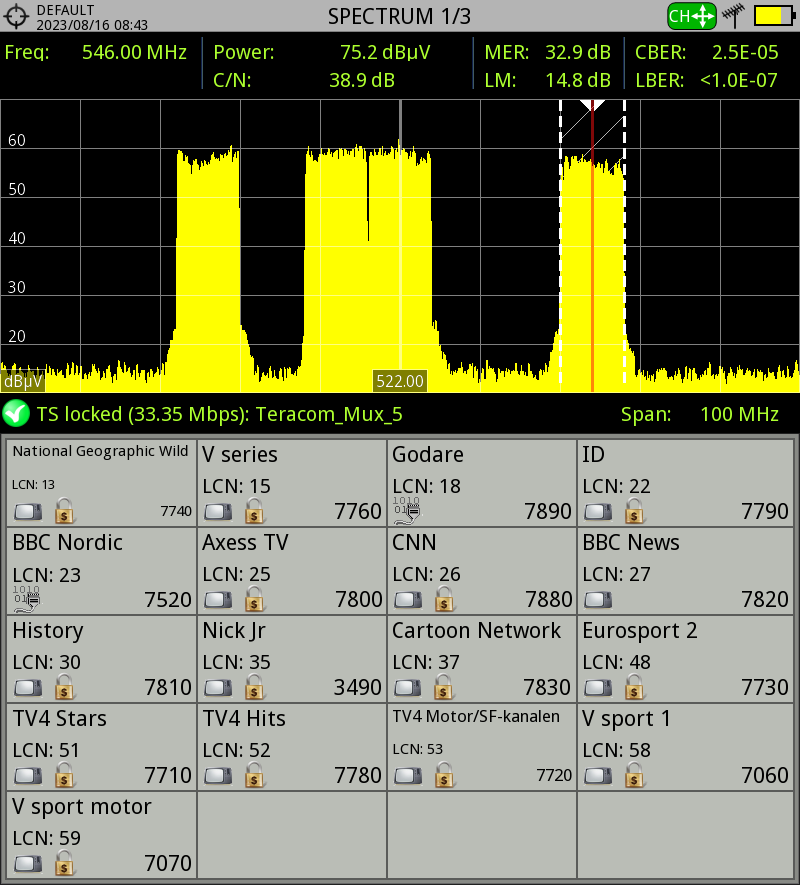Click the padlock icon in the CNN cell
800x885 pixels.
(x=444, y=598)
